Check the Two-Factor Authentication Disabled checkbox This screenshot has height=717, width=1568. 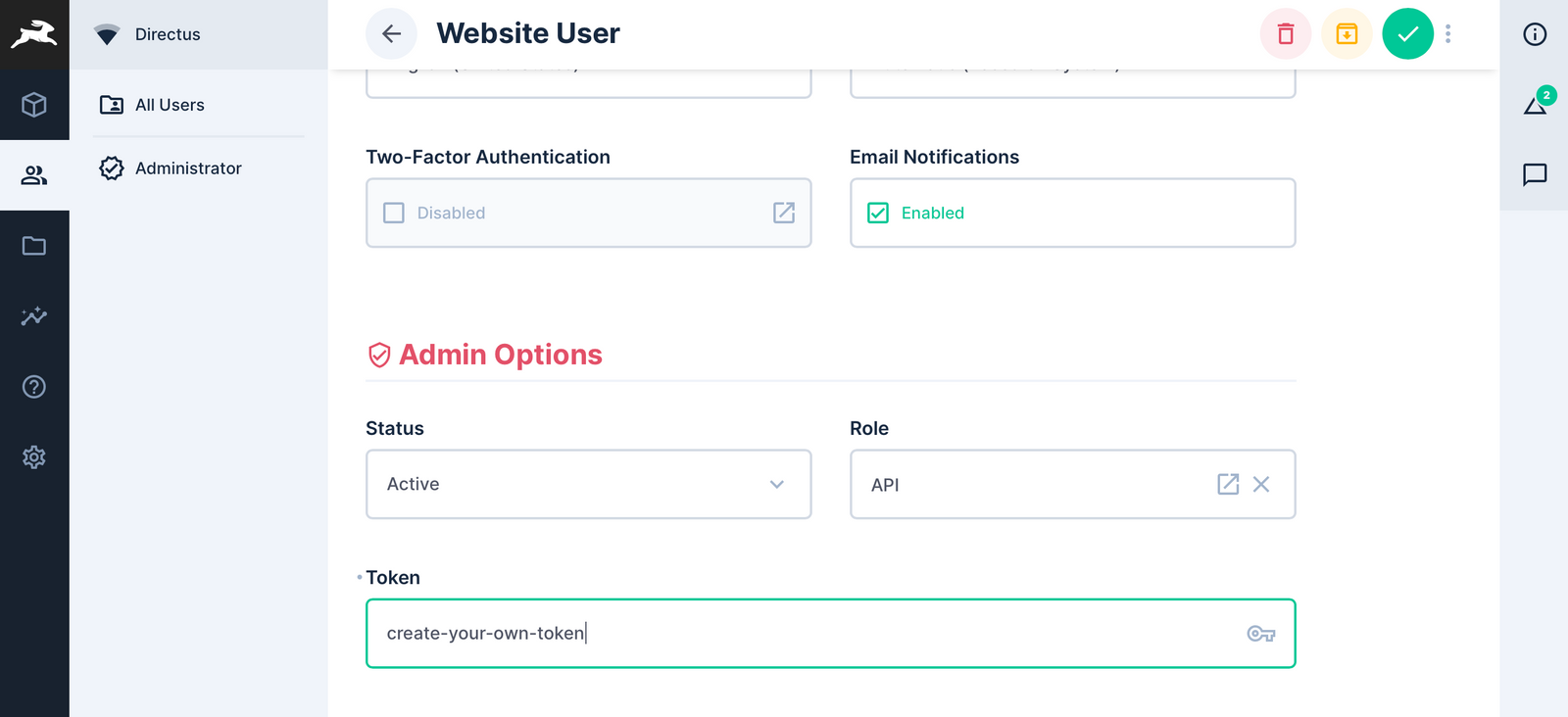393,213
